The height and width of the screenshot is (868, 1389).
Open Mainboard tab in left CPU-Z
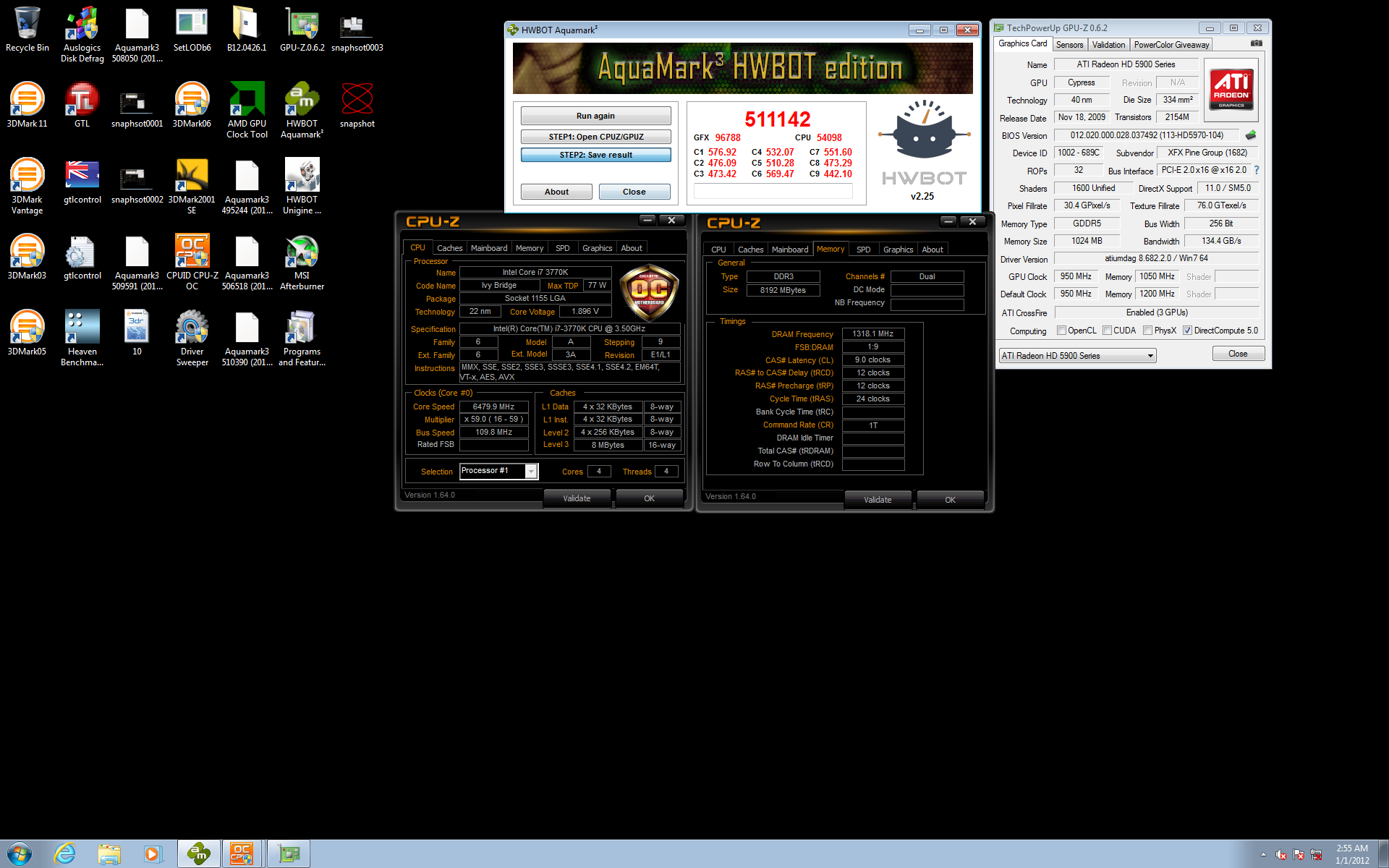489,248
